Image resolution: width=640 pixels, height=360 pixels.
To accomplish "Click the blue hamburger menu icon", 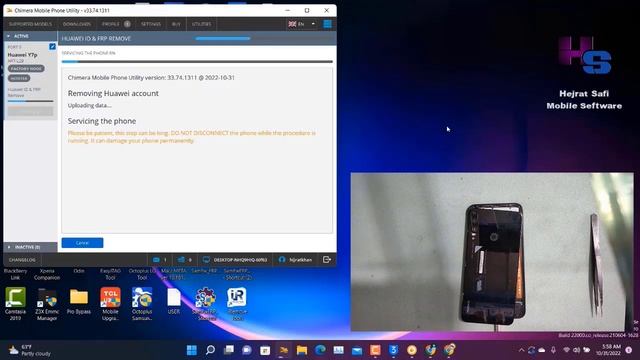I will (327, 24).
